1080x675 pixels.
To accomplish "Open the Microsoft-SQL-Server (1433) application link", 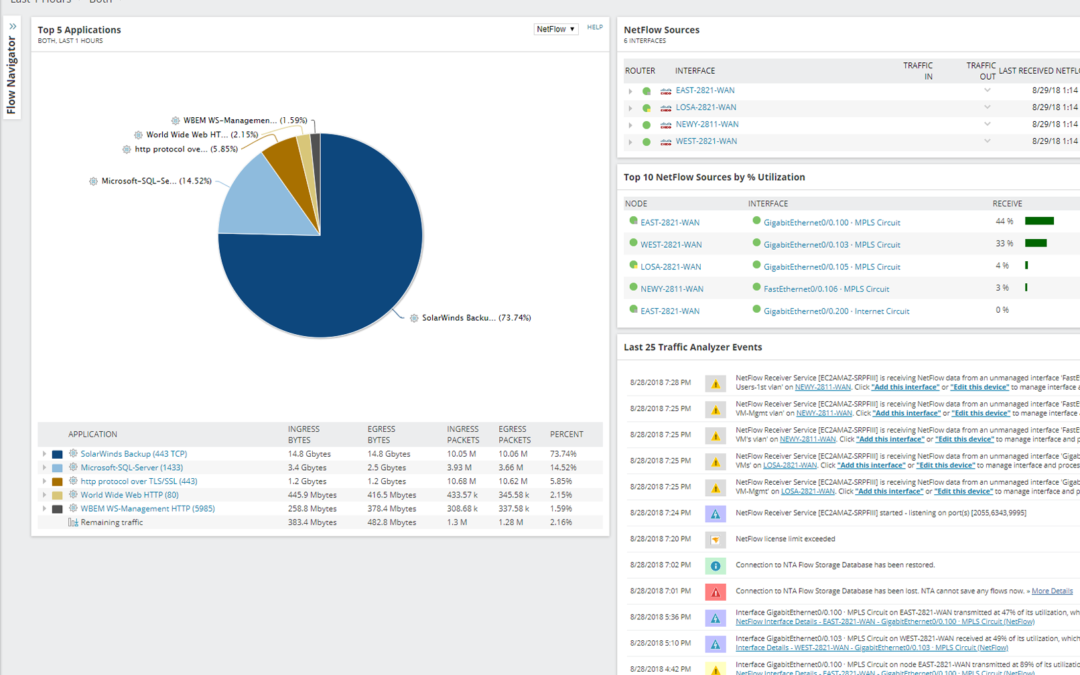I will (x=132, y=468).
